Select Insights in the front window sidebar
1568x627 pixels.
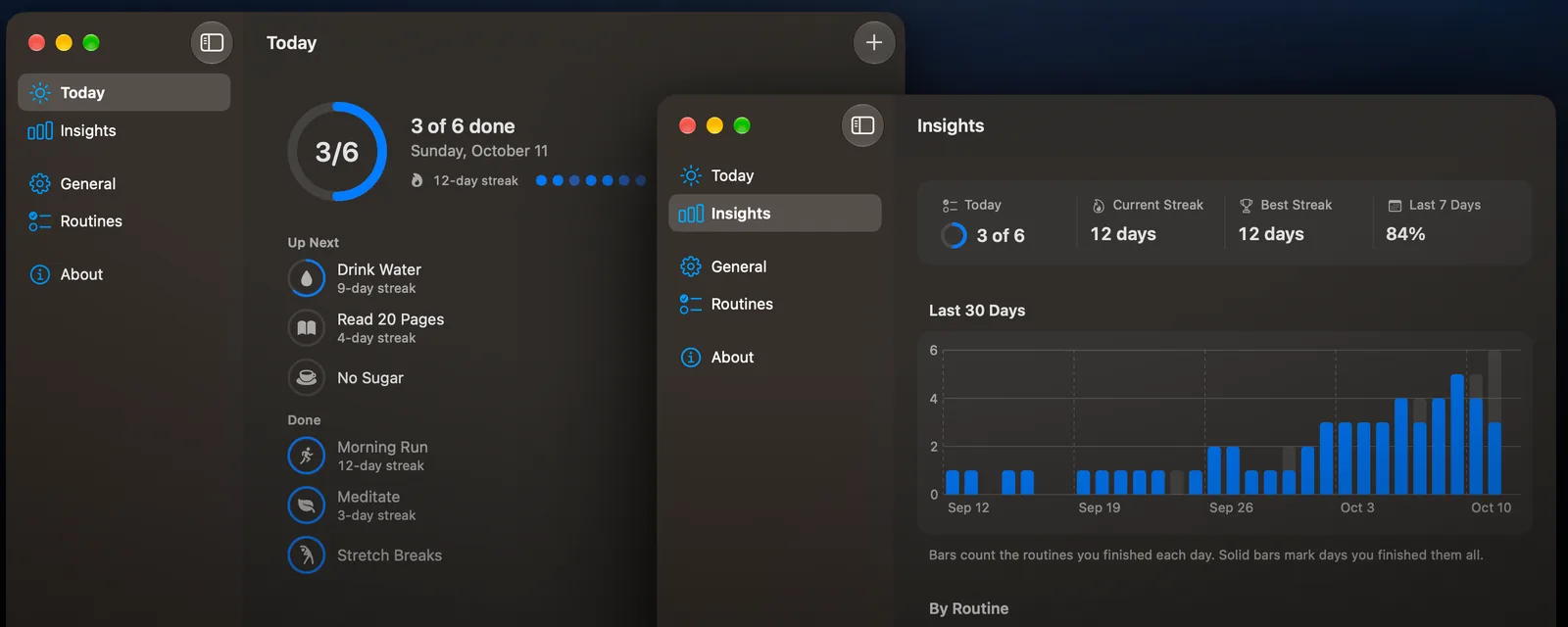pos(775,214)
